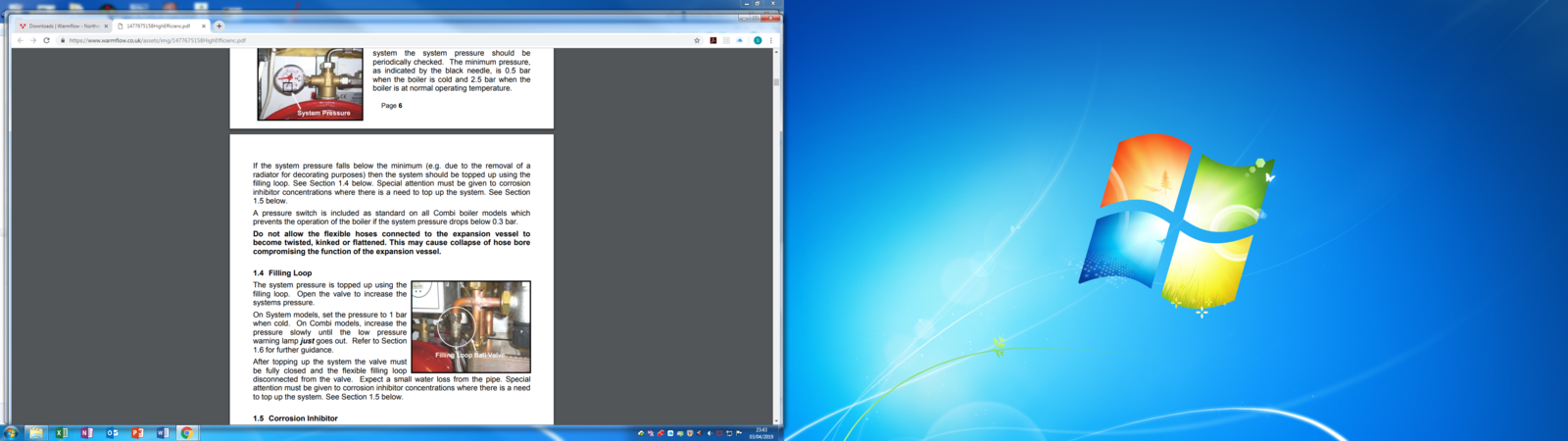Open the Windows Start menu

tap(11, 432)
